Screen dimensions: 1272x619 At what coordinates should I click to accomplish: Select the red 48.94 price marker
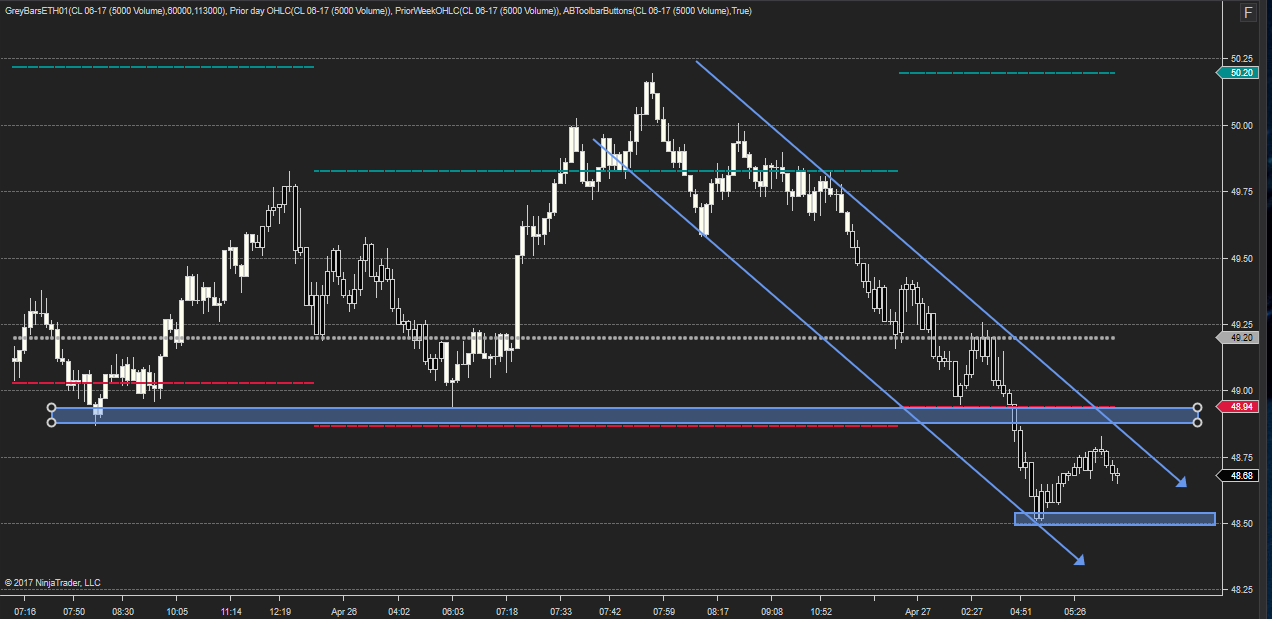click(x=1238, y=407)
